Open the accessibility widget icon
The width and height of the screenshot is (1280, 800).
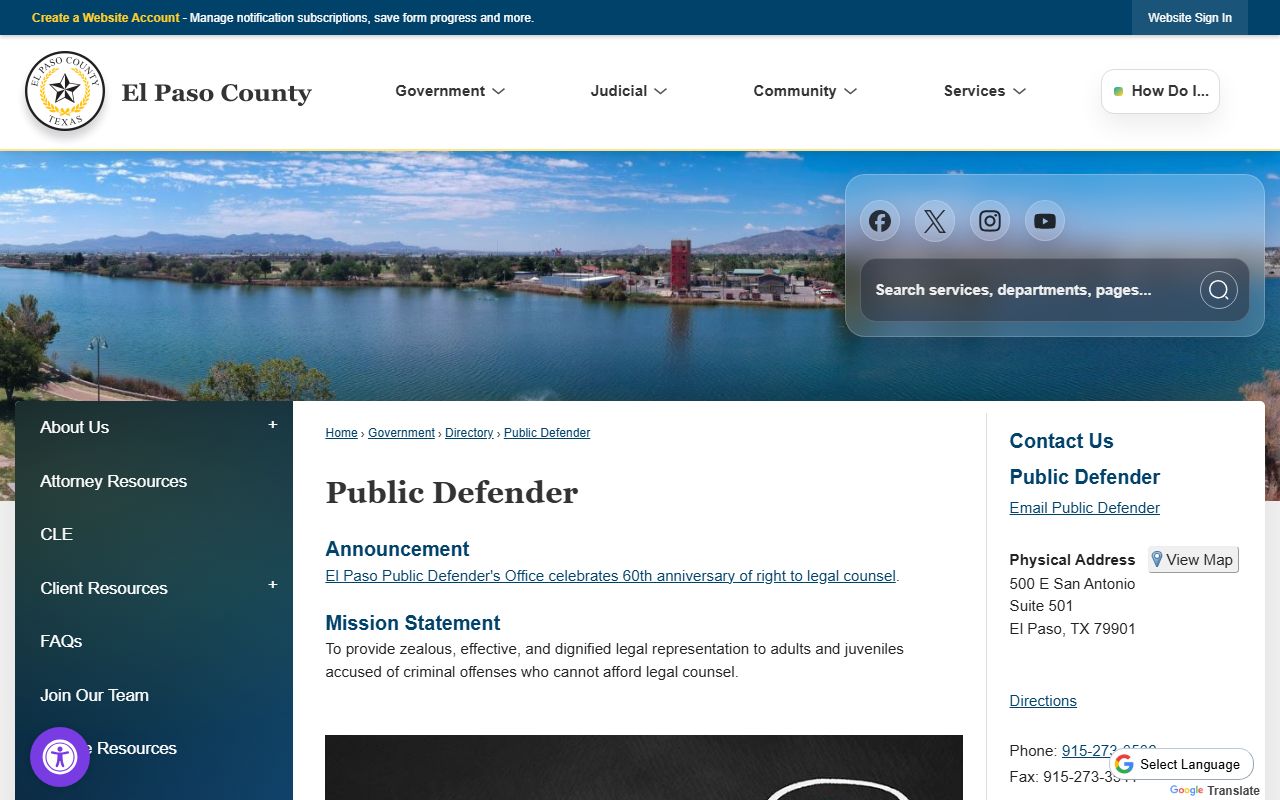click(x=60, y=757)
